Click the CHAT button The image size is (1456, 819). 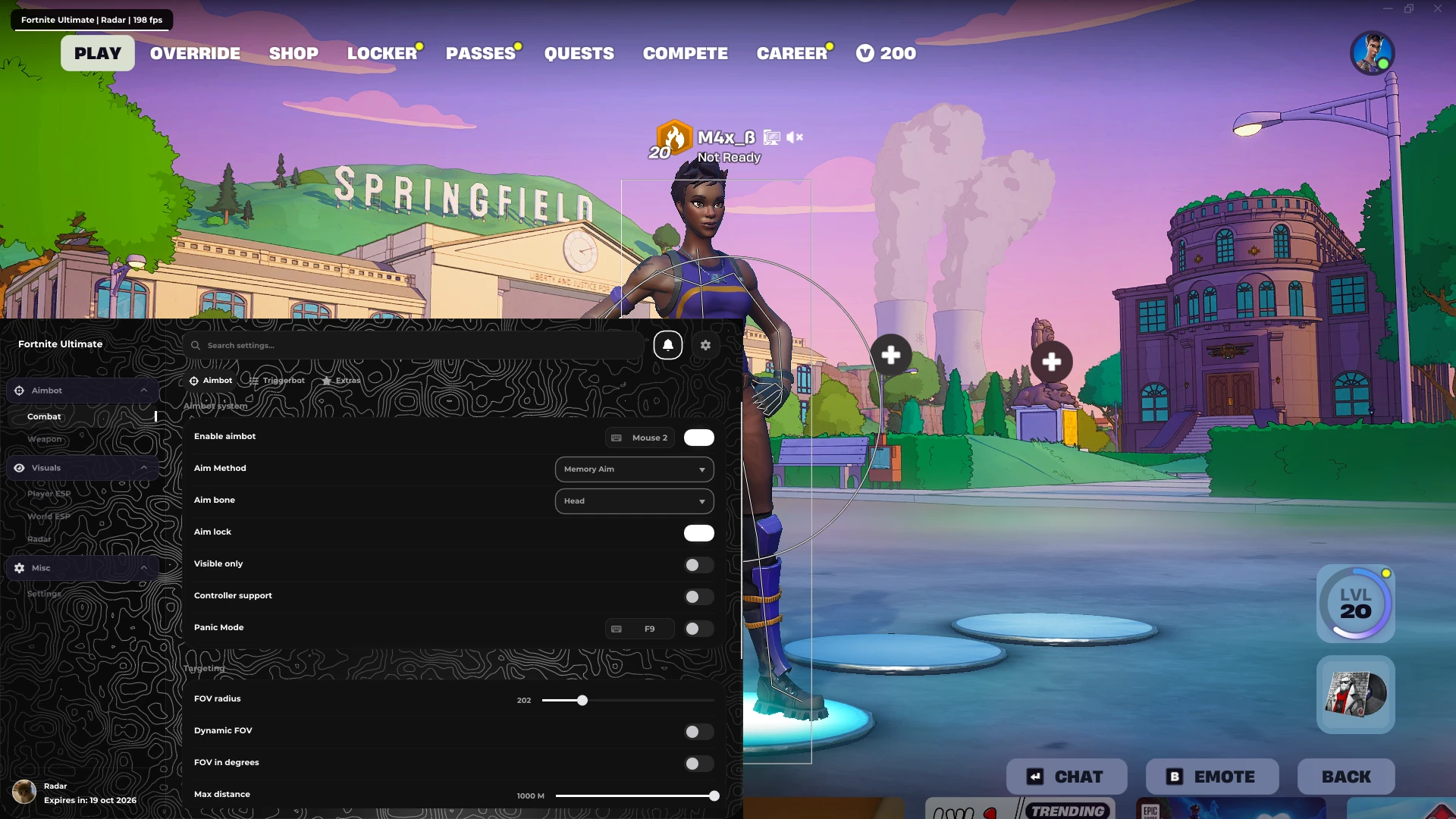coord(1067,777)
